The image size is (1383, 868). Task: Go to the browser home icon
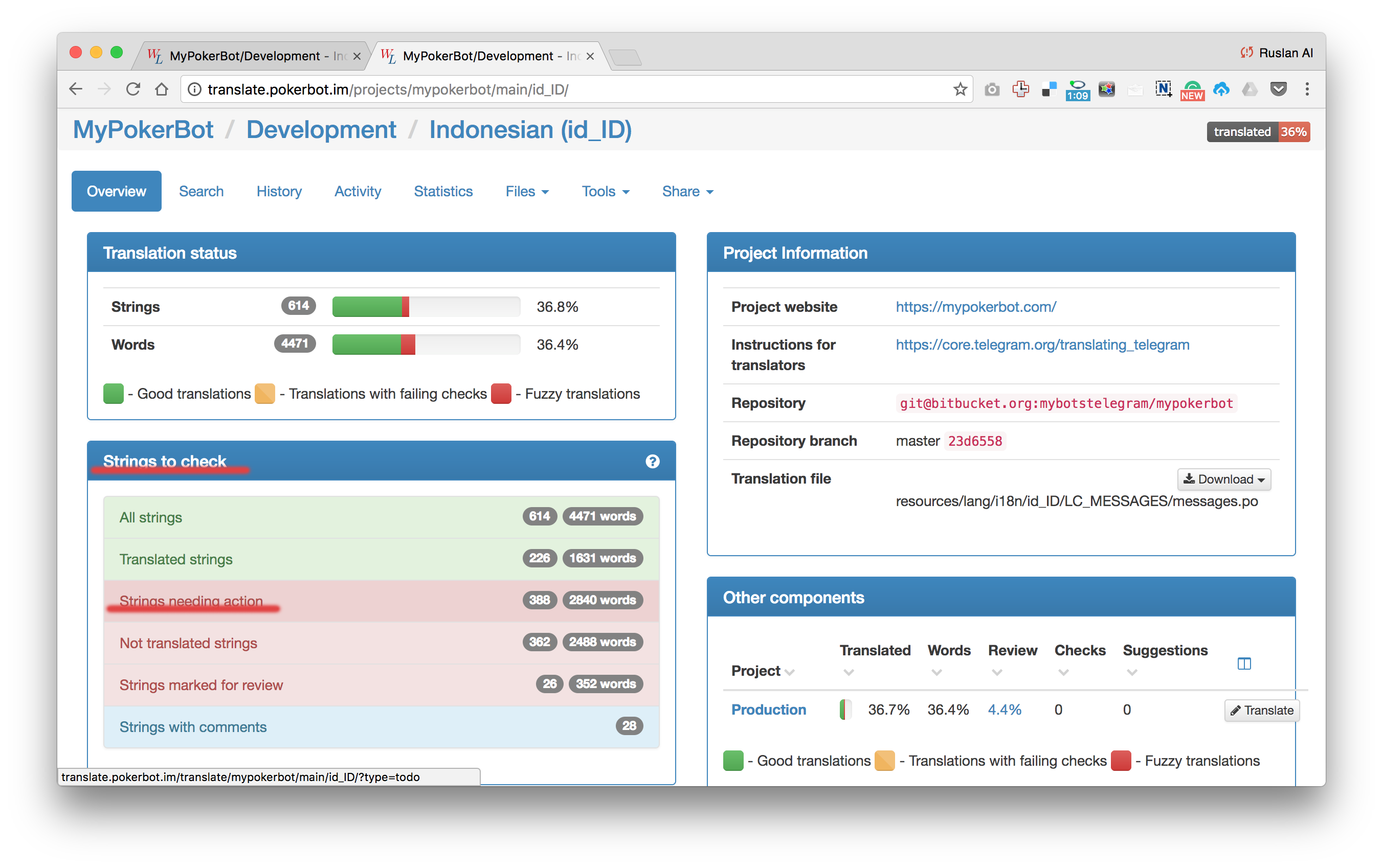[x=162, y=89]
